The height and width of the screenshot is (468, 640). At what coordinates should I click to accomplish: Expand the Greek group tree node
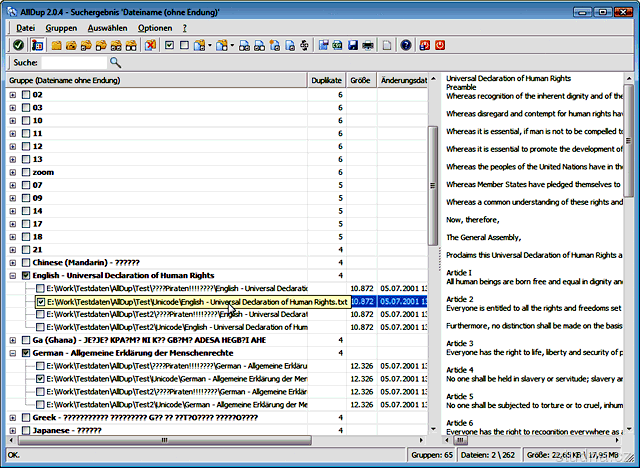tap(12, 418)
